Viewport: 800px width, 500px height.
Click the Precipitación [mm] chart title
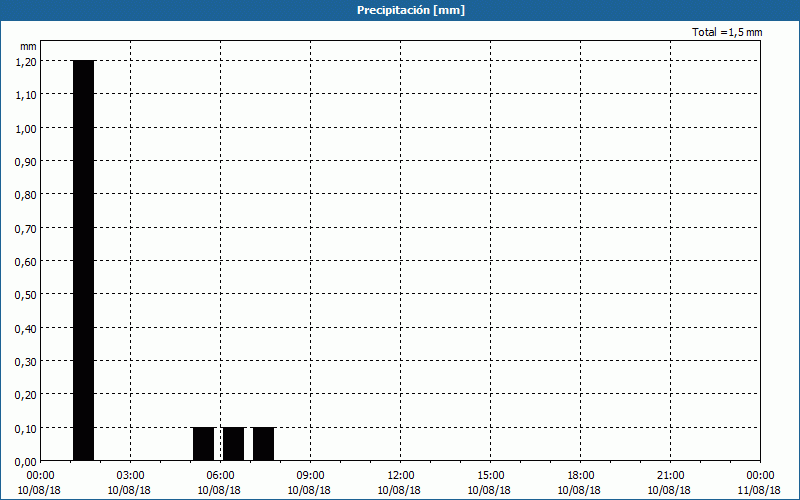411,10
